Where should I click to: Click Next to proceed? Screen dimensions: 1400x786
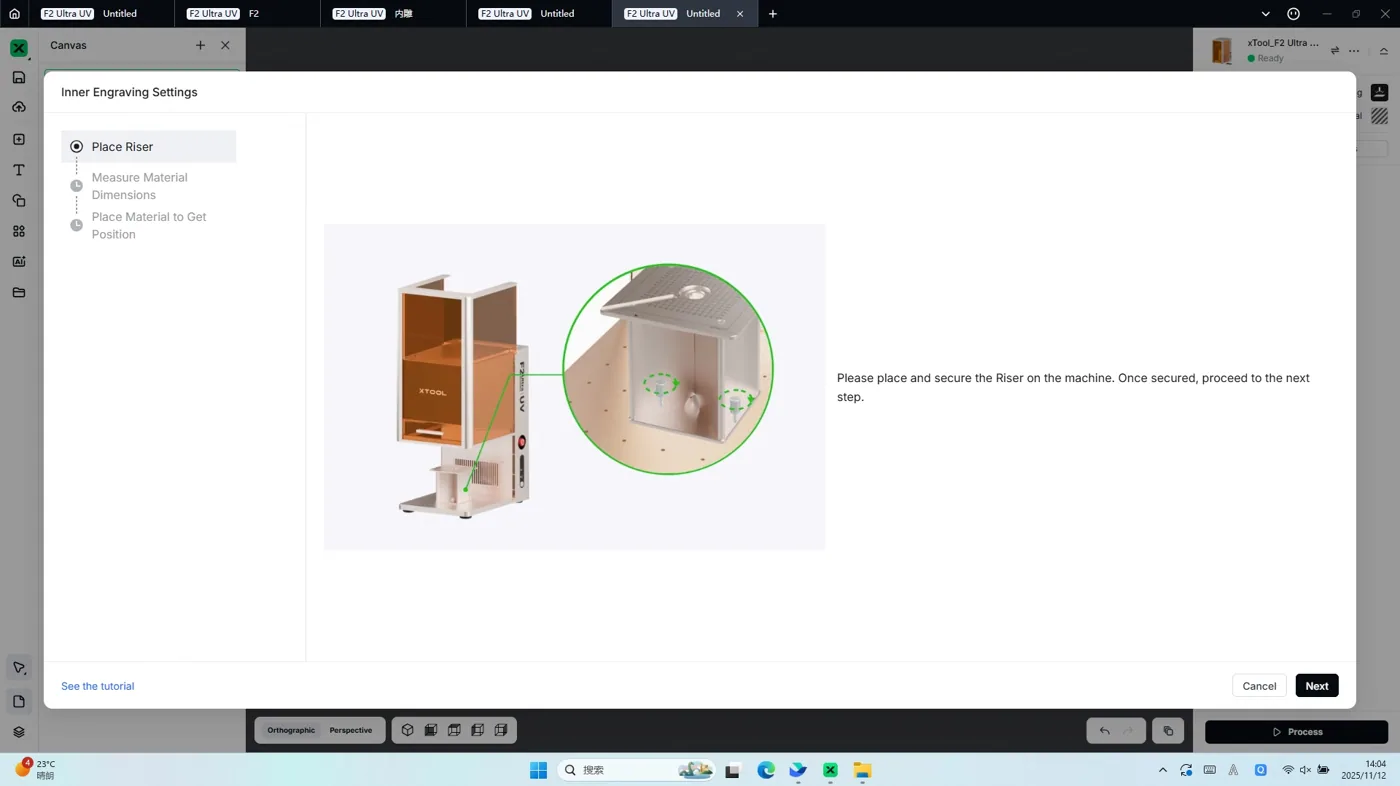pos(1317,685)
